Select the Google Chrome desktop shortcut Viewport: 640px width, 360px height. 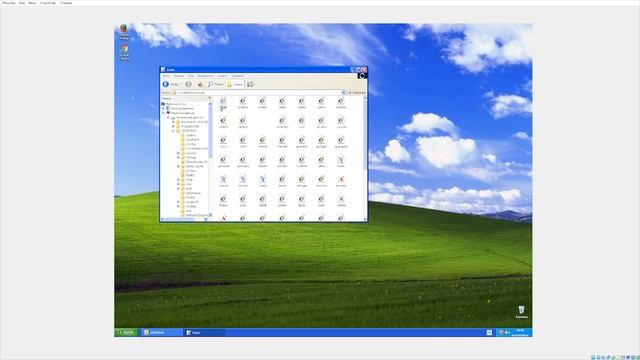point(124,52)
